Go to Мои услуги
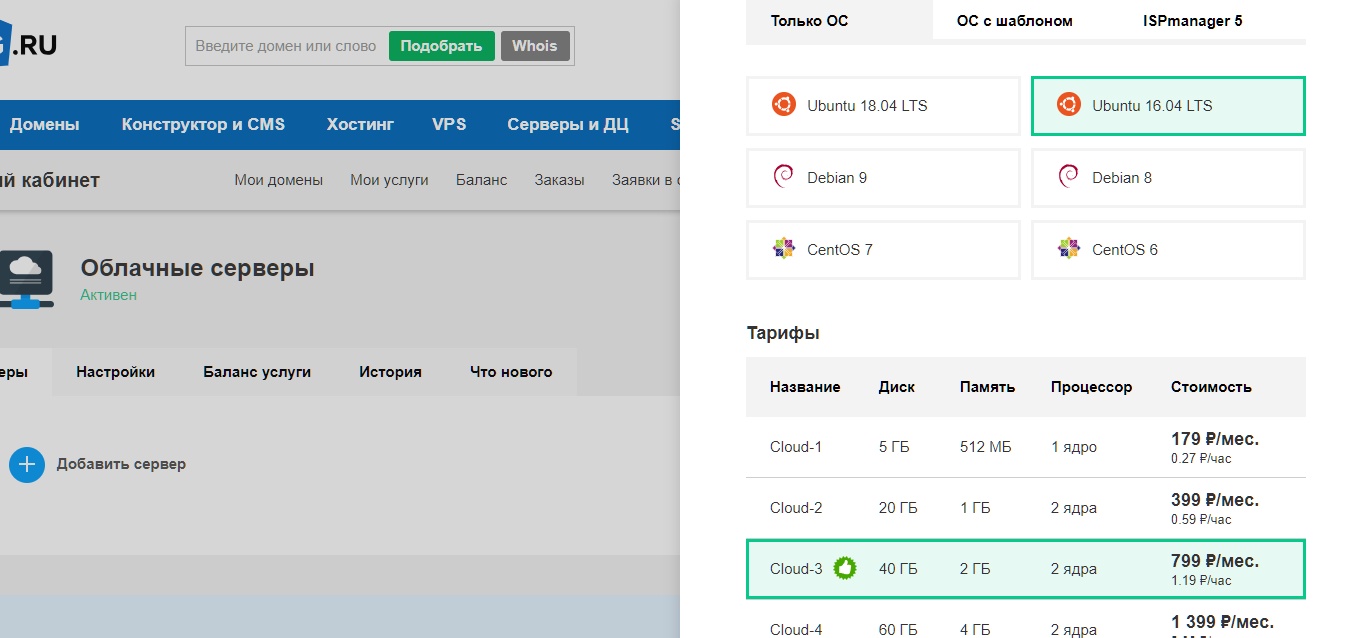The width and height of the screenshot is (1351, 638). click(389, 180)
